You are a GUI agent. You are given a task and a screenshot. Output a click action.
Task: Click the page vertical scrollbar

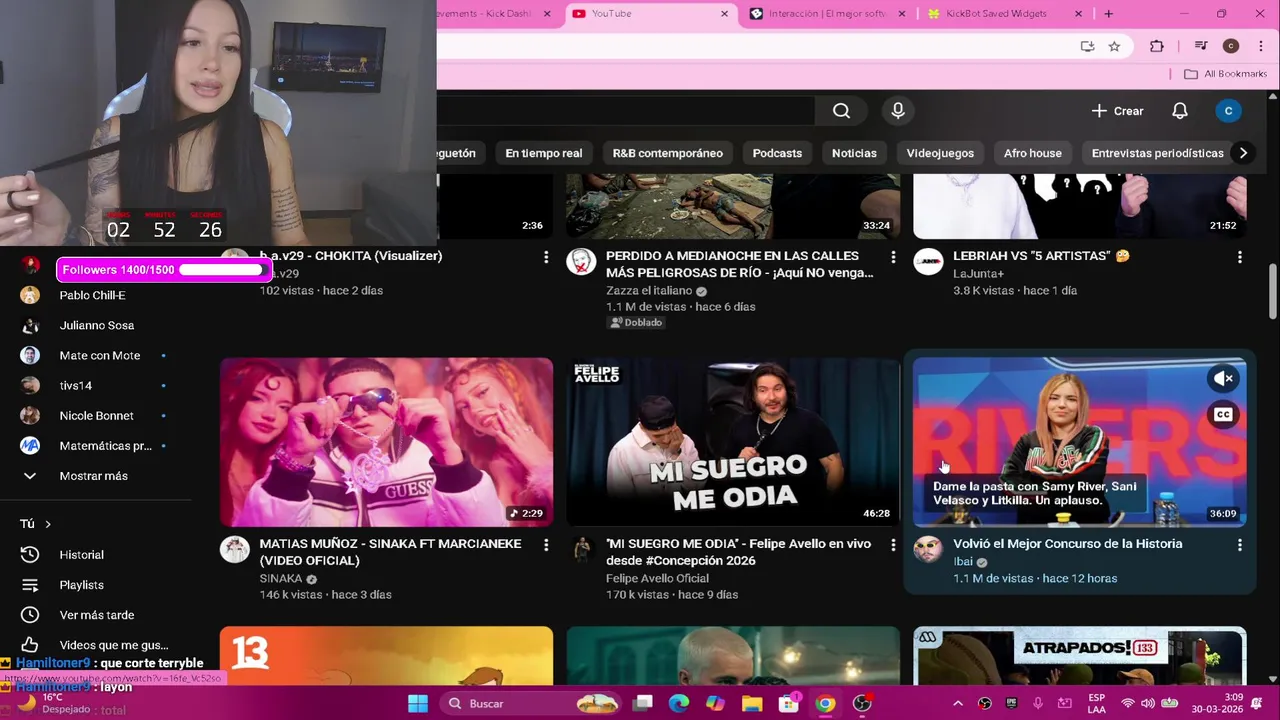point(1272,292)
